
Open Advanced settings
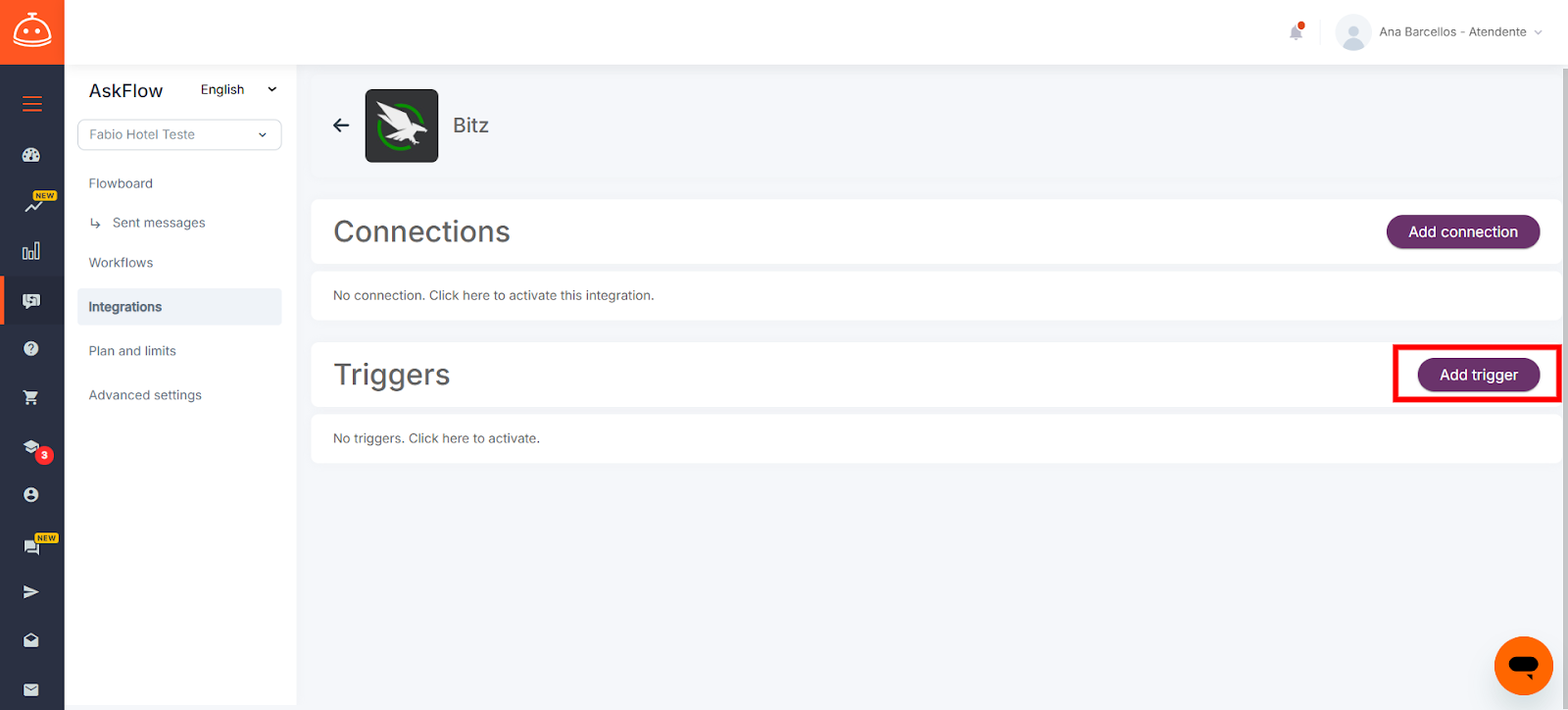[145, 395]
